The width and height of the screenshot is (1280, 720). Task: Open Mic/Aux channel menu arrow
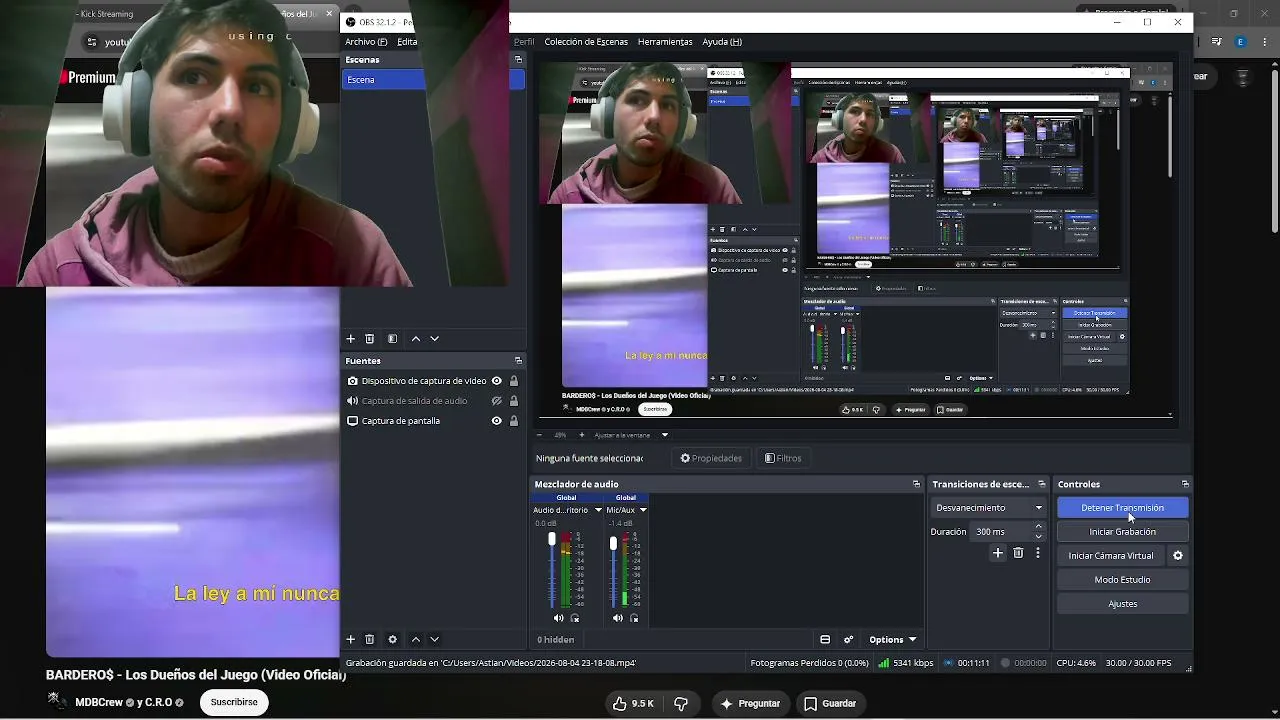[x=643, y=510]
